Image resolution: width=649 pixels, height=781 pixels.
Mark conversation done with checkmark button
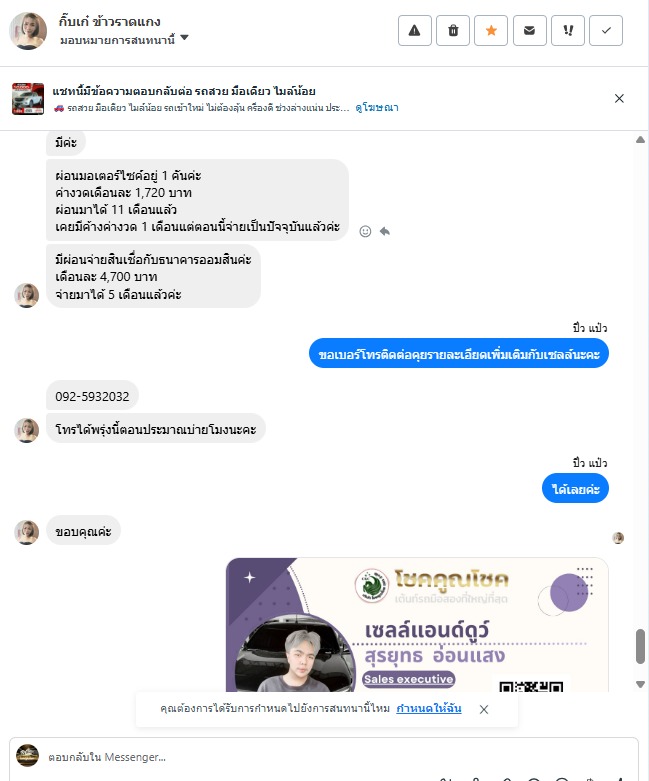(606, 31)
